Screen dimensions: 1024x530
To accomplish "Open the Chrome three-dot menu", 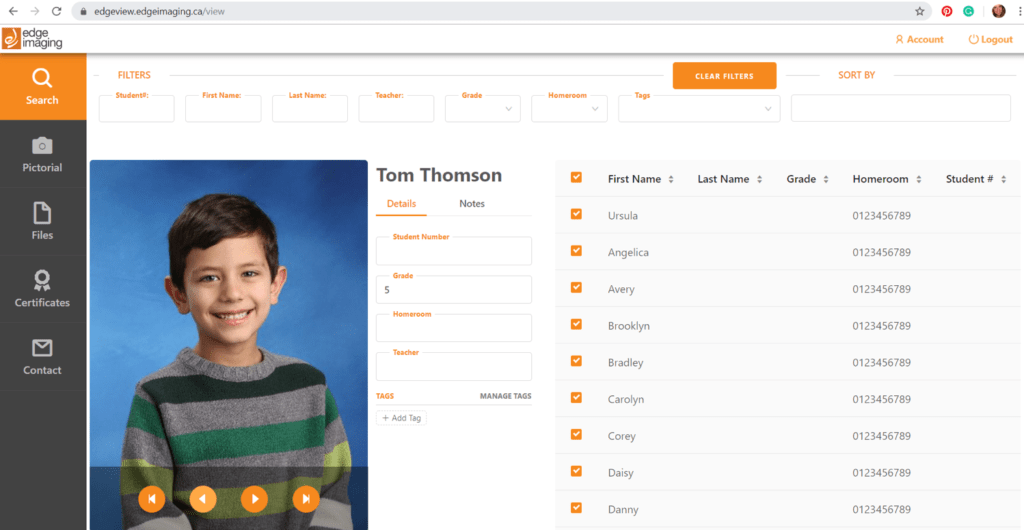I will [1019, 11].
